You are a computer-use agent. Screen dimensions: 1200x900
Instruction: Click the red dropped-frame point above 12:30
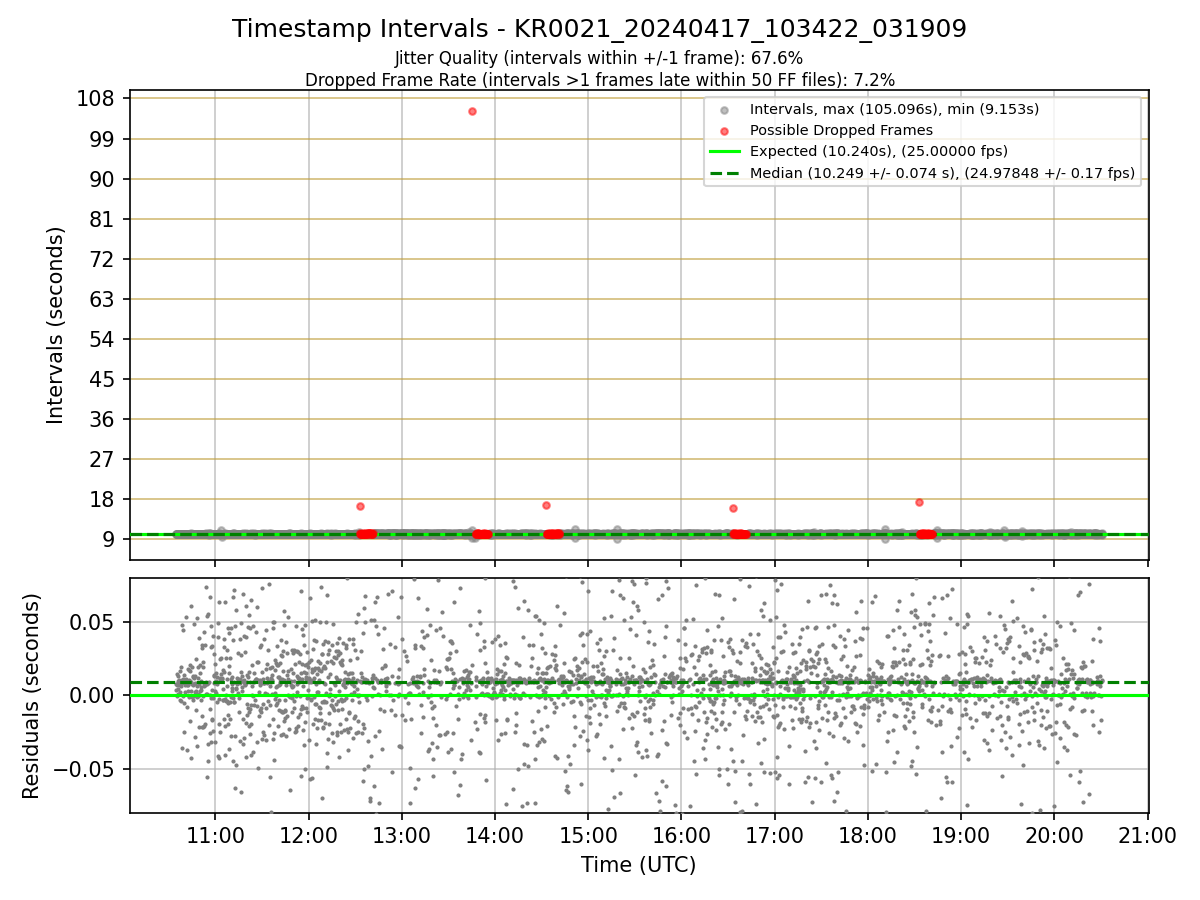click(360, 506)
